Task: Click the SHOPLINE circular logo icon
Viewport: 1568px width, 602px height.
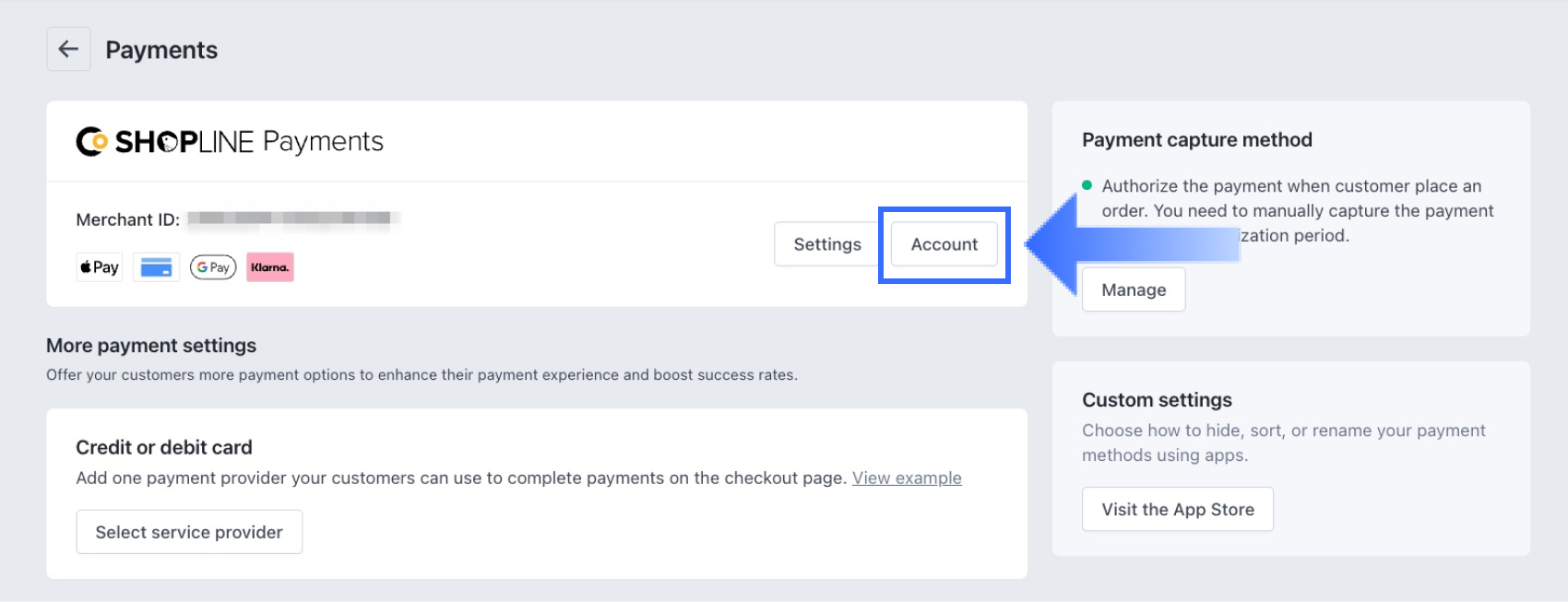Action: click(x=91, y=141)
